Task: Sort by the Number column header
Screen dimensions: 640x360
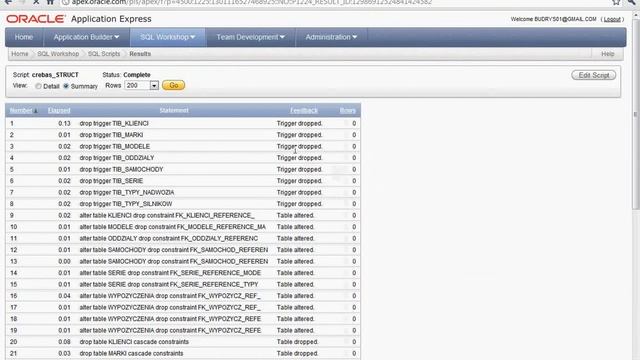Action: click(21, 110)
